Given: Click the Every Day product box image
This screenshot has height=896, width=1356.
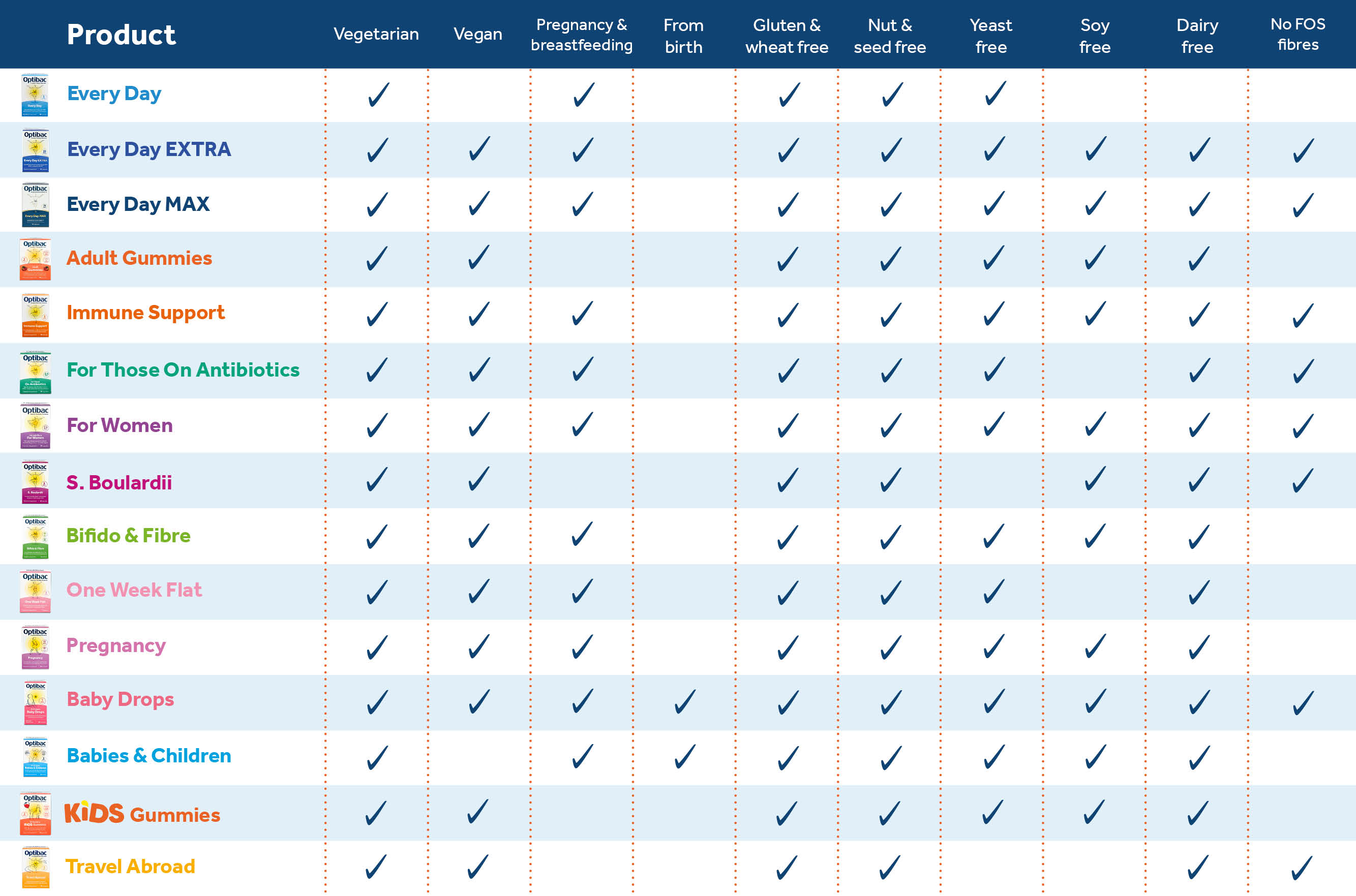Looking at the screenshot, I should (x=34, y=95).
